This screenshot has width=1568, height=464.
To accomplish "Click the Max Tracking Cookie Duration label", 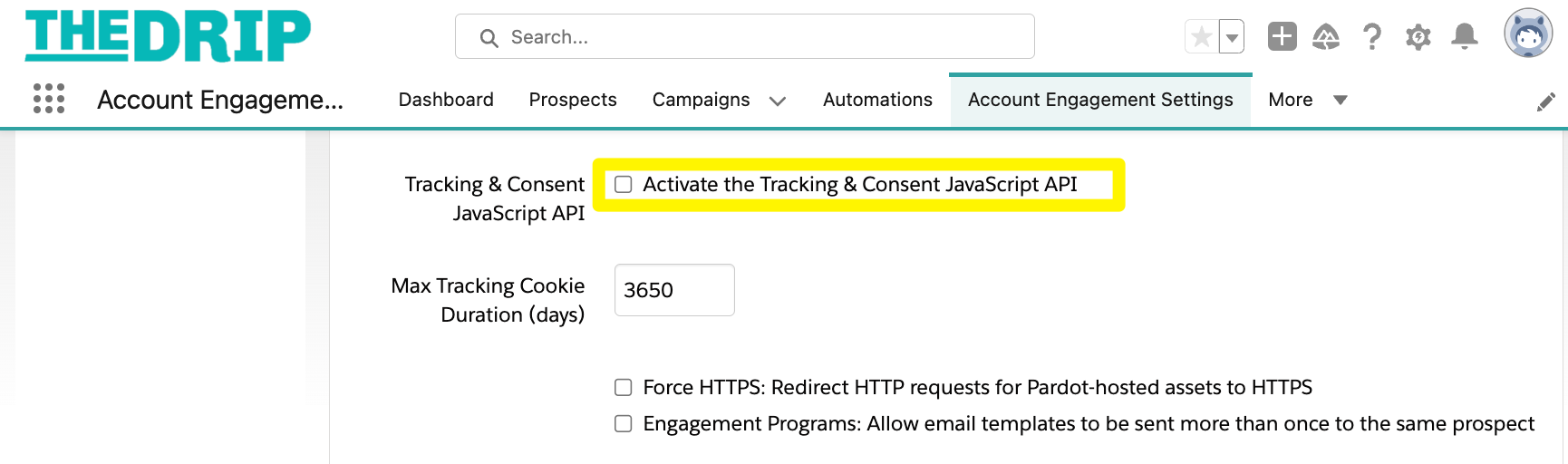I will pyautogui.click(x=488, y=300).
